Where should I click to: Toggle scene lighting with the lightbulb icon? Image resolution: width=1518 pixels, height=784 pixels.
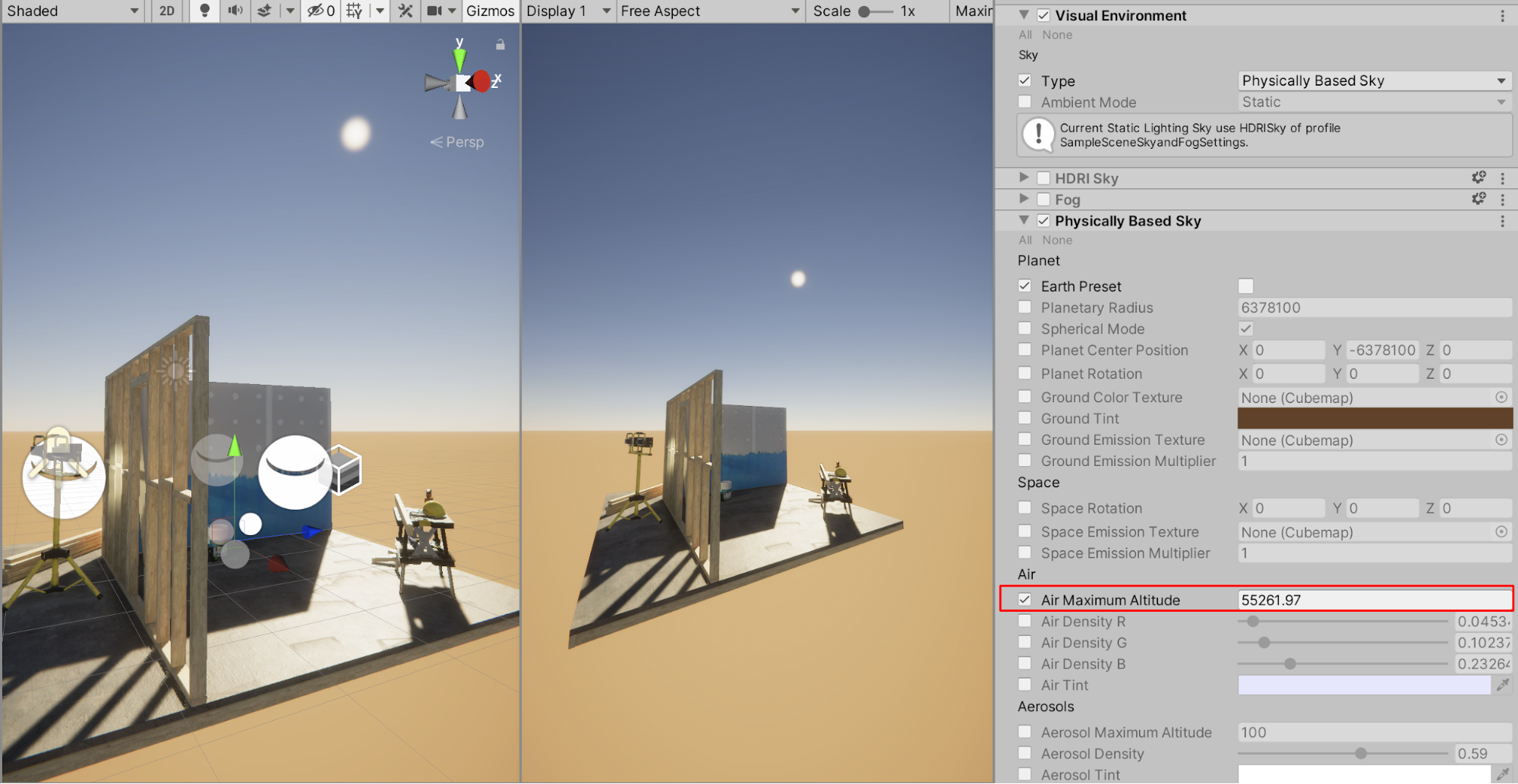[204, 11]
